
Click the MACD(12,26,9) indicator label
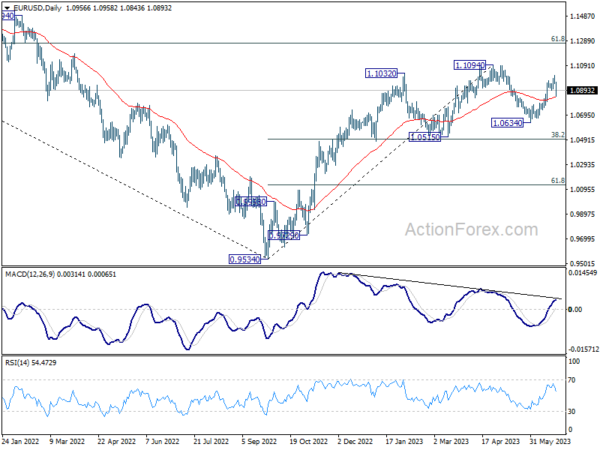pyautogui.click(x=30, y=274)
